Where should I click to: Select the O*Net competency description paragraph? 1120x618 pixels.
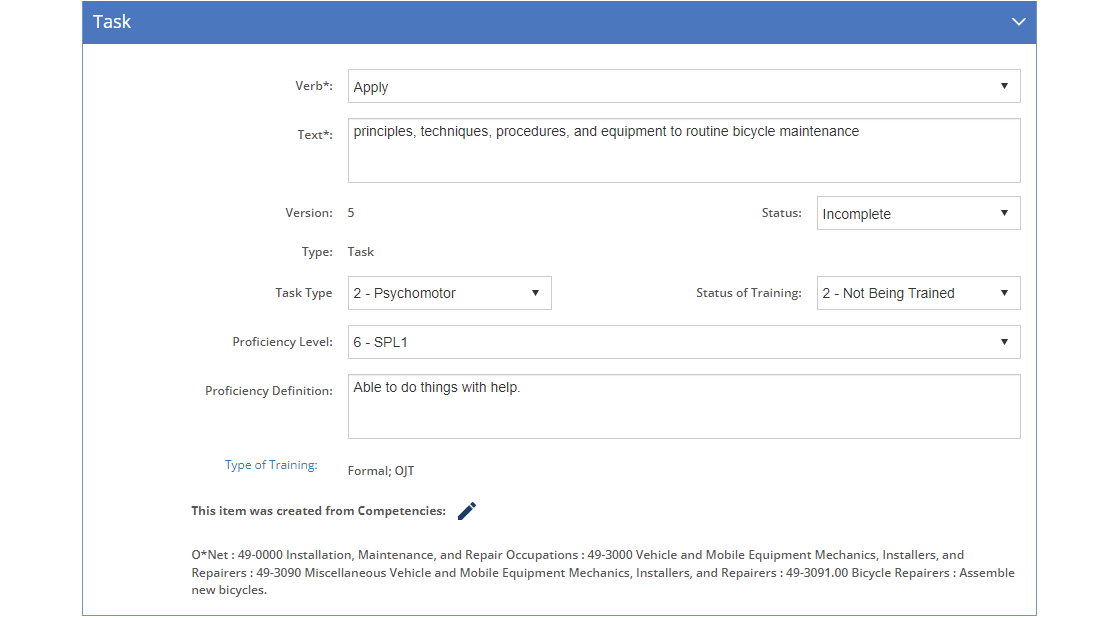pyautogui.click(x=603, y=572)
